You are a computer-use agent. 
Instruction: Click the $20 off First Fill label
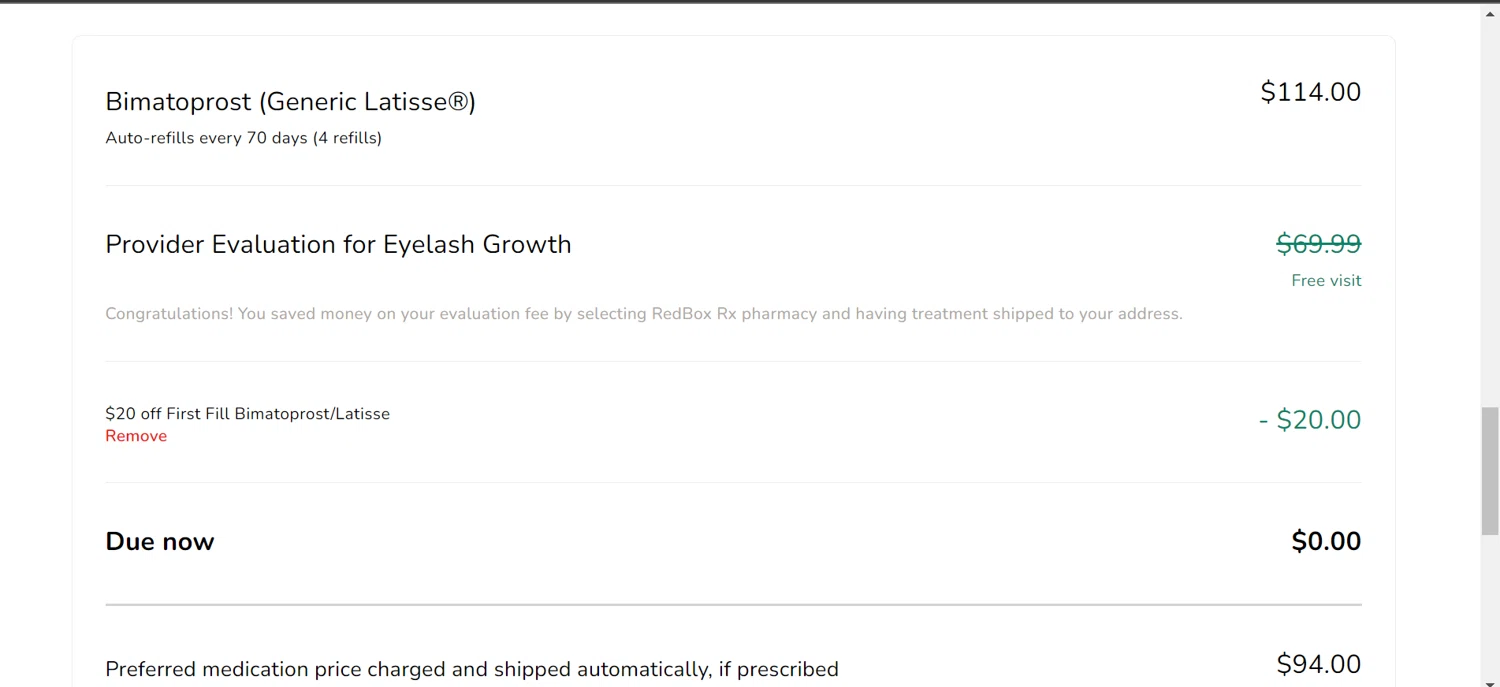(x=247, y=414)
